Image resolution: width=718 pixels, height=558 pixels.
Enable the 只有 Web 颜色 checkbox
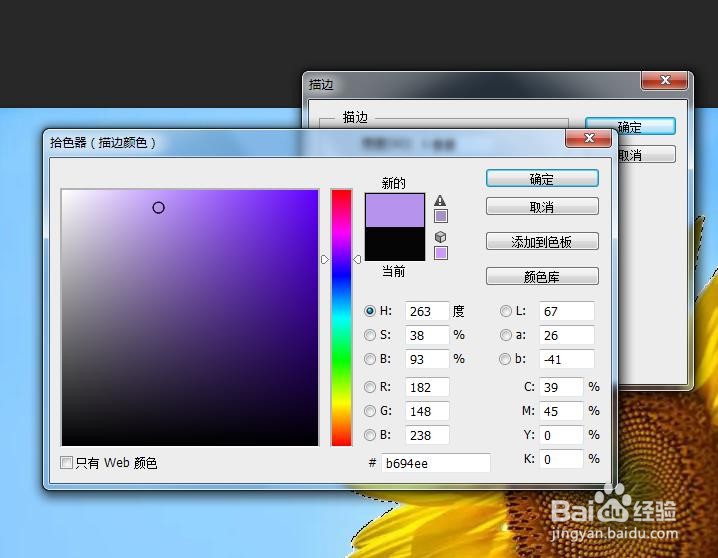point(66,463)
